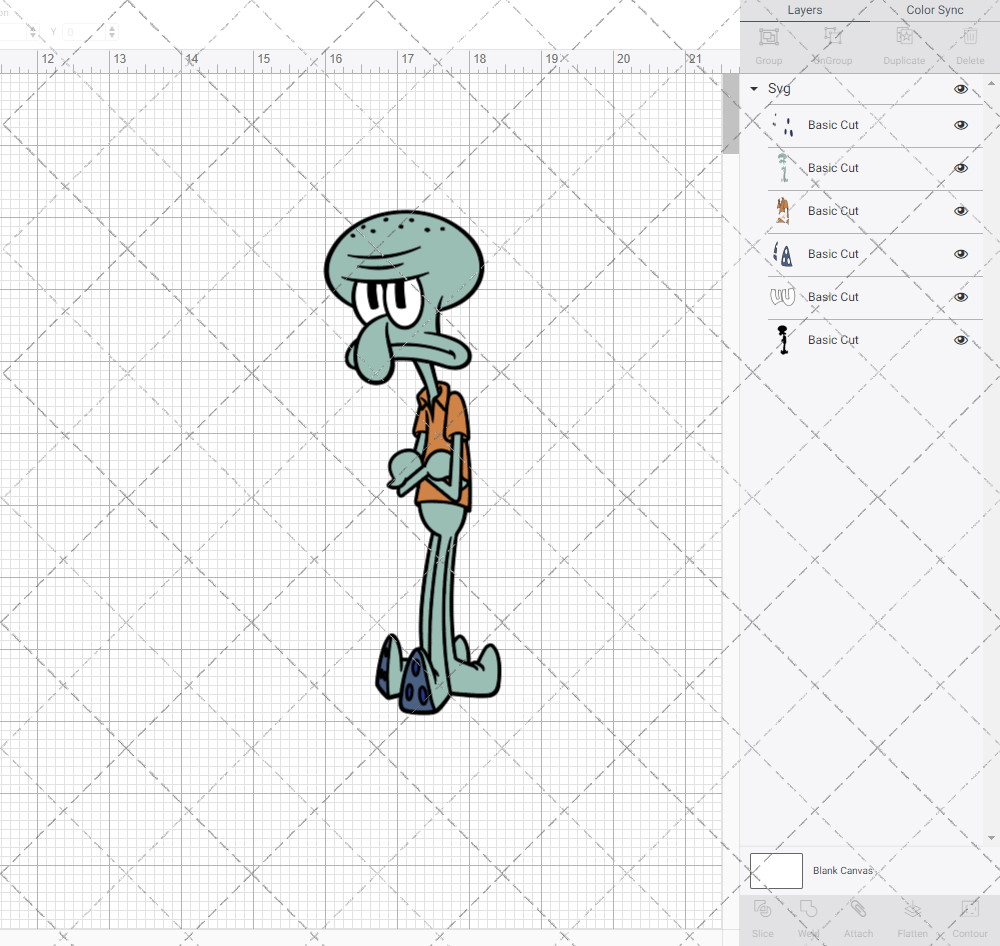Viewport: 1000px width, 946px height.
Task: Select the white eyes outline layer thumbnail
Action: (783, 297)
